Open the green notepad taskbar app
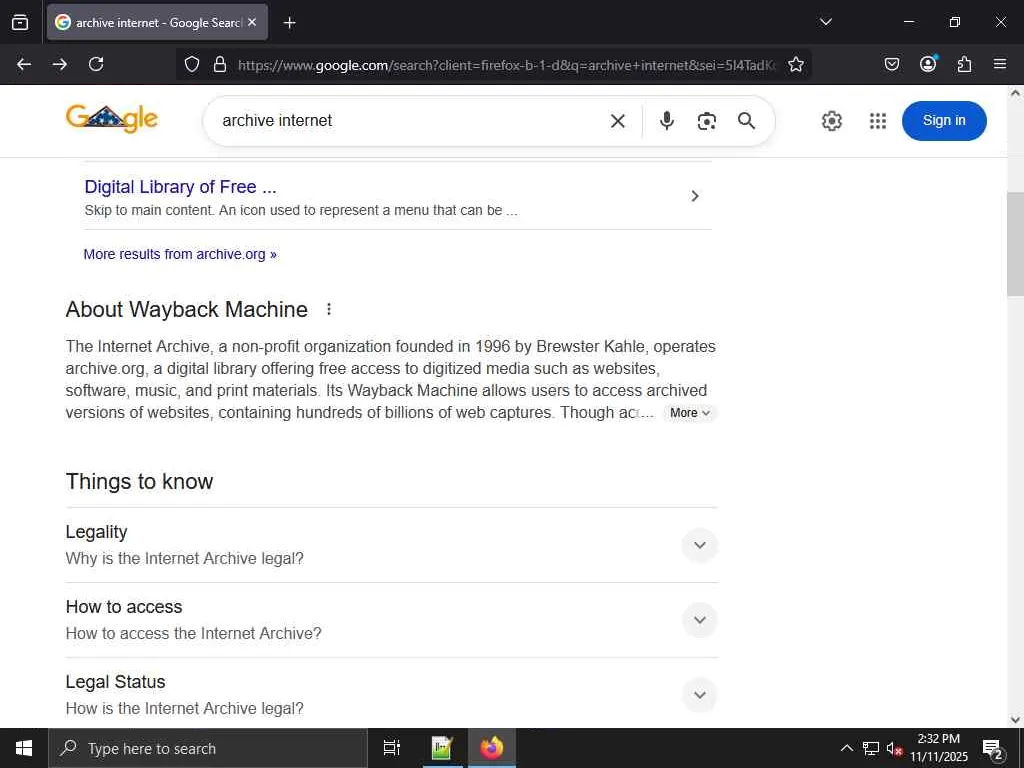This screenshot has width=1024, height=768. pyautogui.click(x=442, y=748)
